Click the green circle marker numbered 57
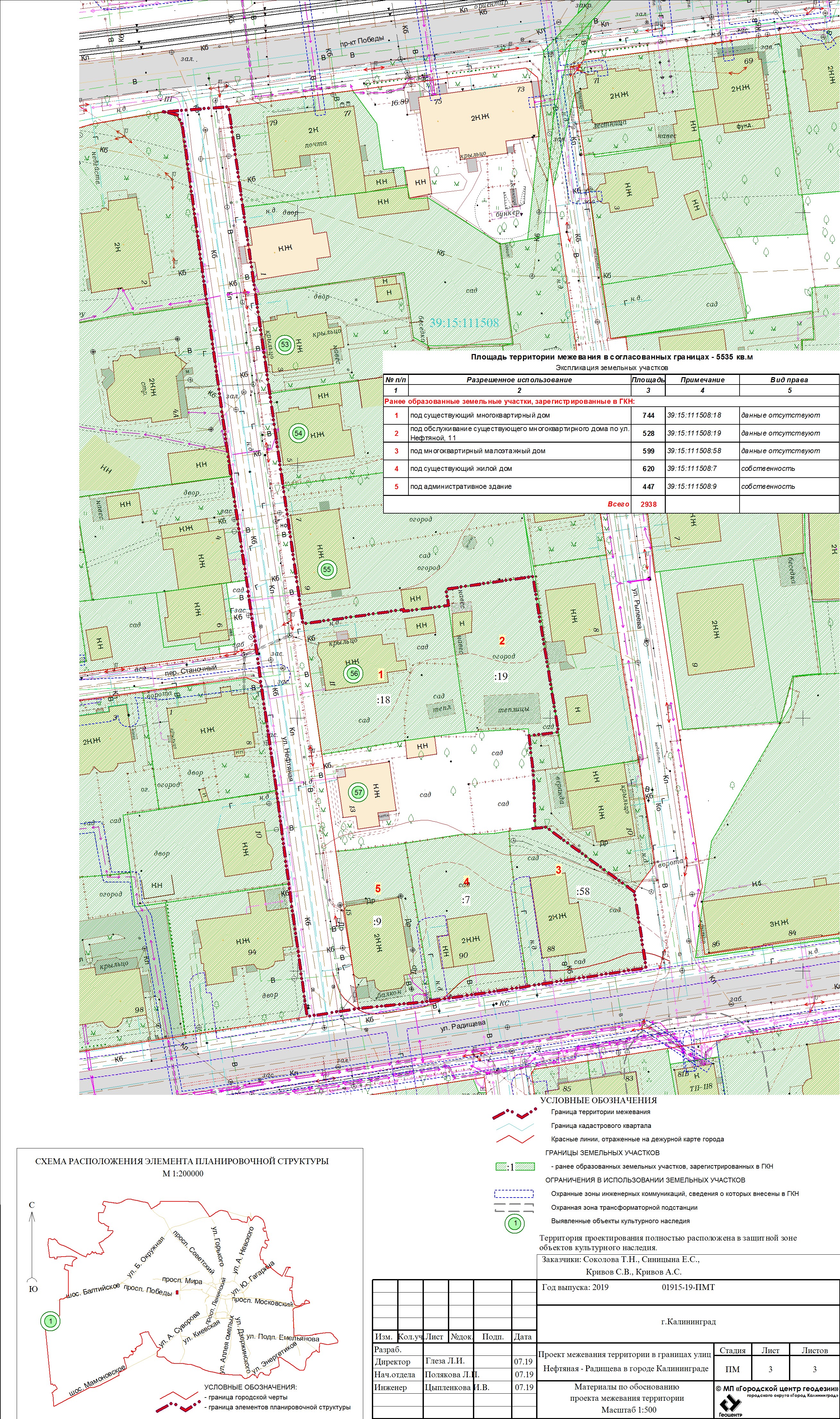This screenshot has width=840, height=1419. click(x=358, y=792)
